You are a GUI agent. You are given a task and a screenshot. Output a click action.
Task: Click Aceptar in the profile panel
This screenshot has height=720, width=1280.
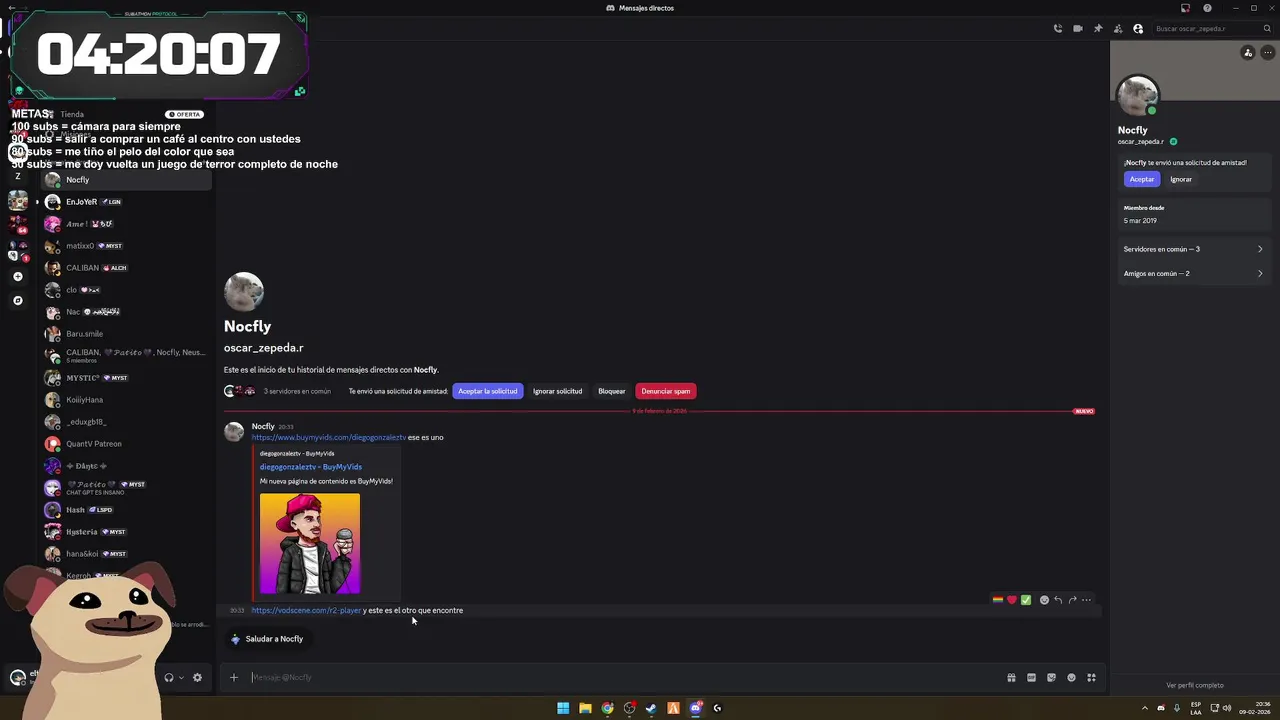tap(1142, 179)
